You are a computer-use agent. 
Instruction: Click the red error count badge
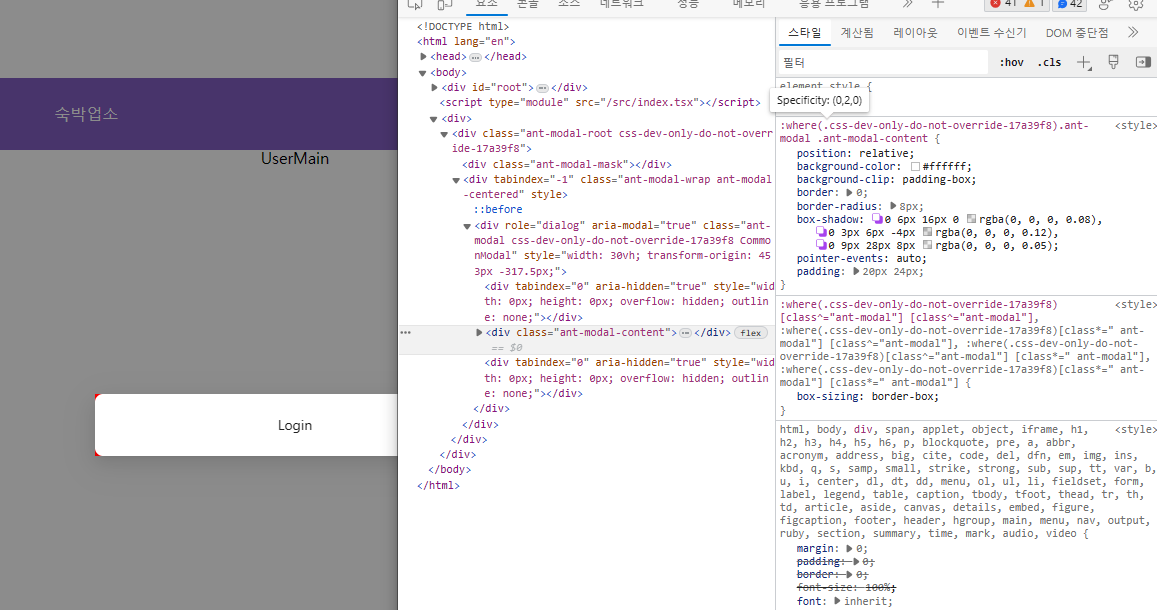1003,4
